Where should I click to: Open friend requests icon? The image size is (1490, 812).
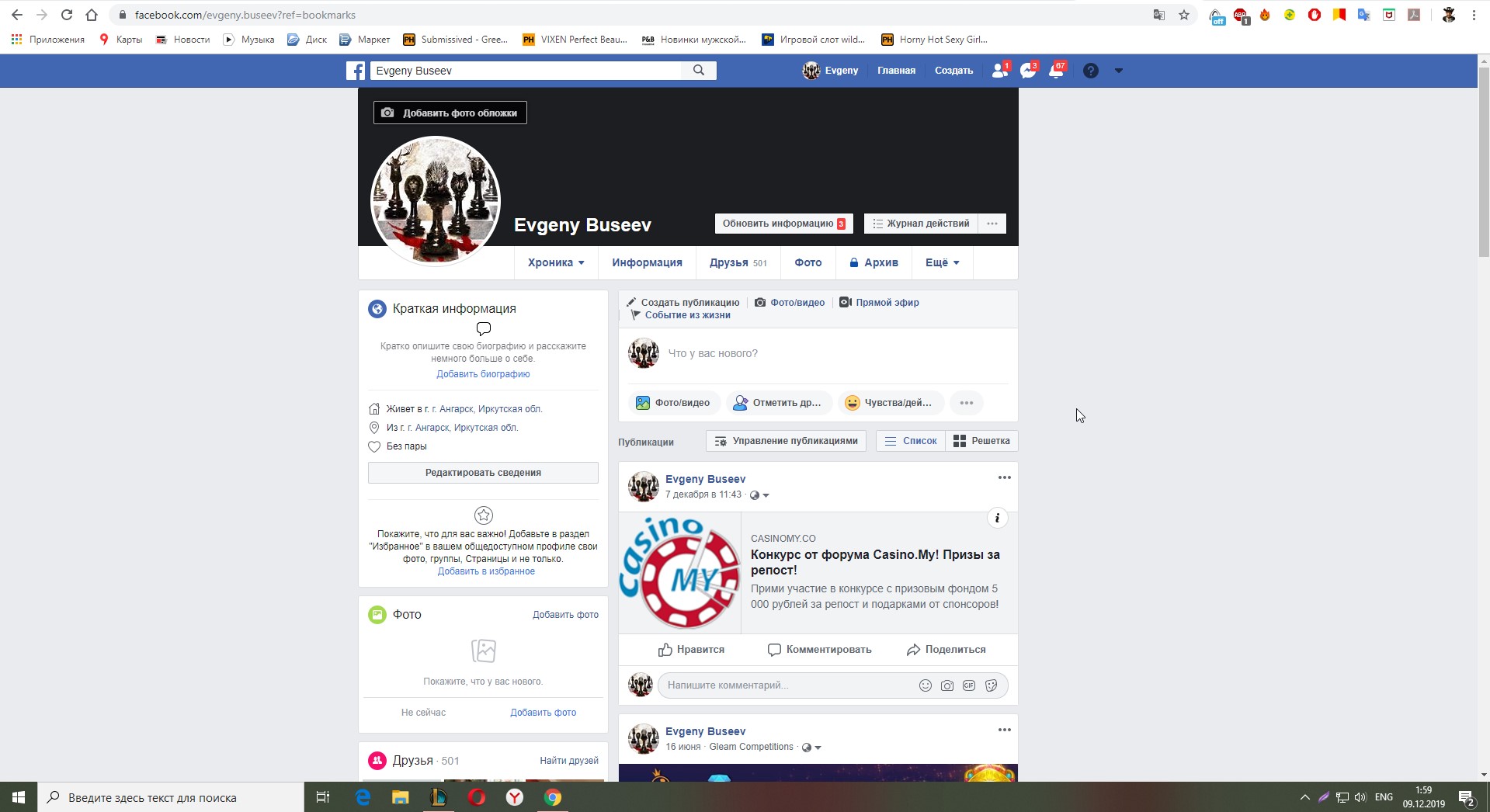(1000, 71)
